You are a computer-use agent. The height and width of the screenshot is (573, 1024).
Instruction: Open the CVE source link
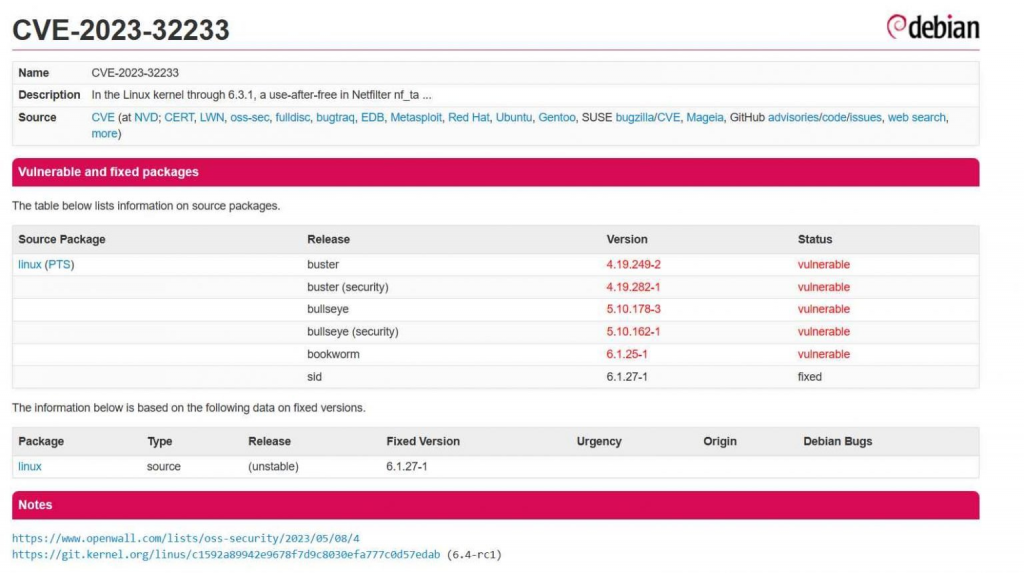click(x=103, y=117)
